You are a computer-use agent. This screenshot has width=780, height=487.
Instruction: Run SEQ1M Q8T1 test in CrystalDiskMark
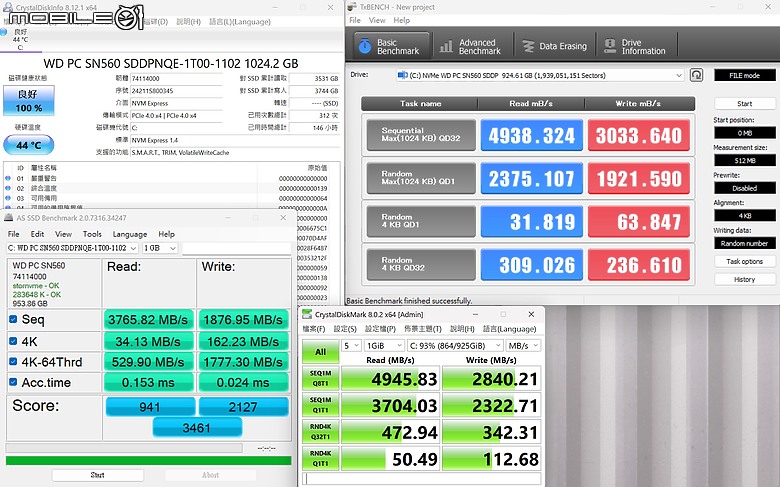click(320, 379)
